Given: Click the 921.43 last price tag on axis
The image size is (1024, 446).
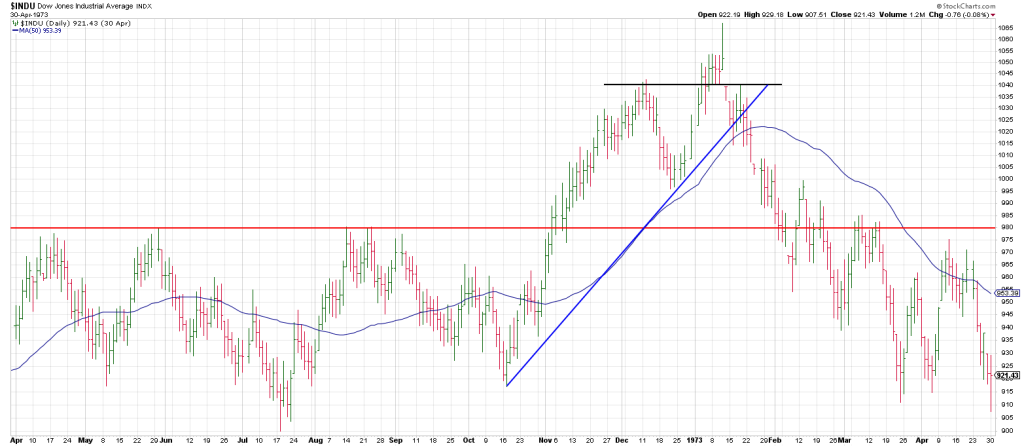Looking at the screenshot, I should pyautogui.click(x=1008, y=374).
